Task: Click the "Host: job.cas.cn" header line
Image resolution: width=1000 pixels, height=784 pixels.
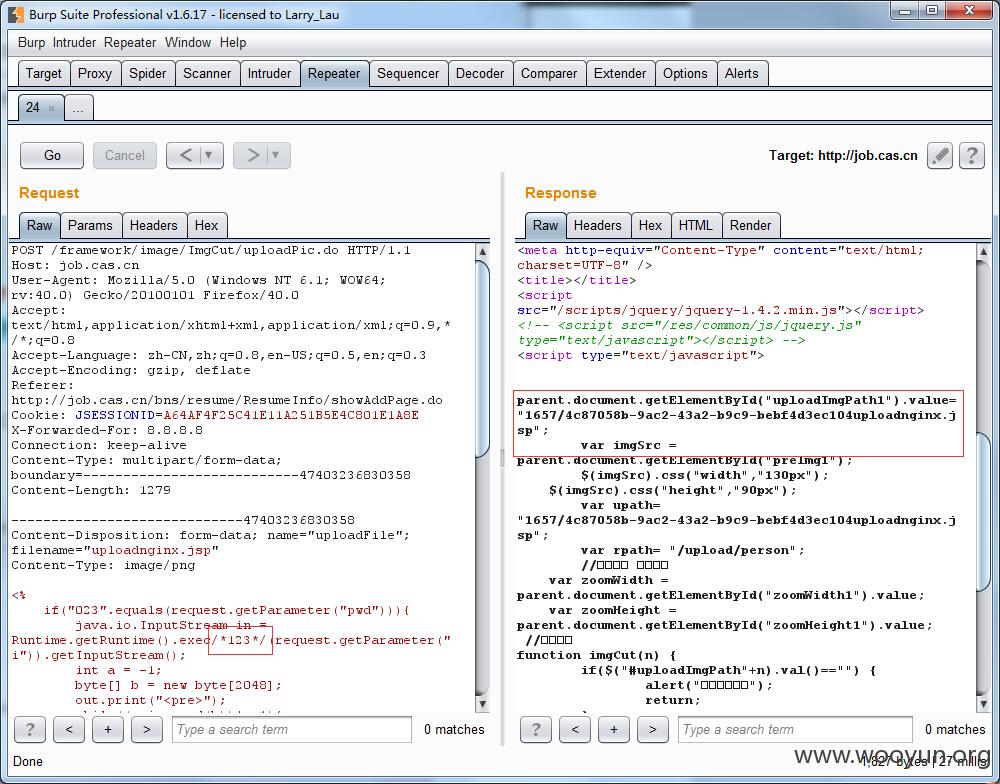Action: (x=75, y=265)
